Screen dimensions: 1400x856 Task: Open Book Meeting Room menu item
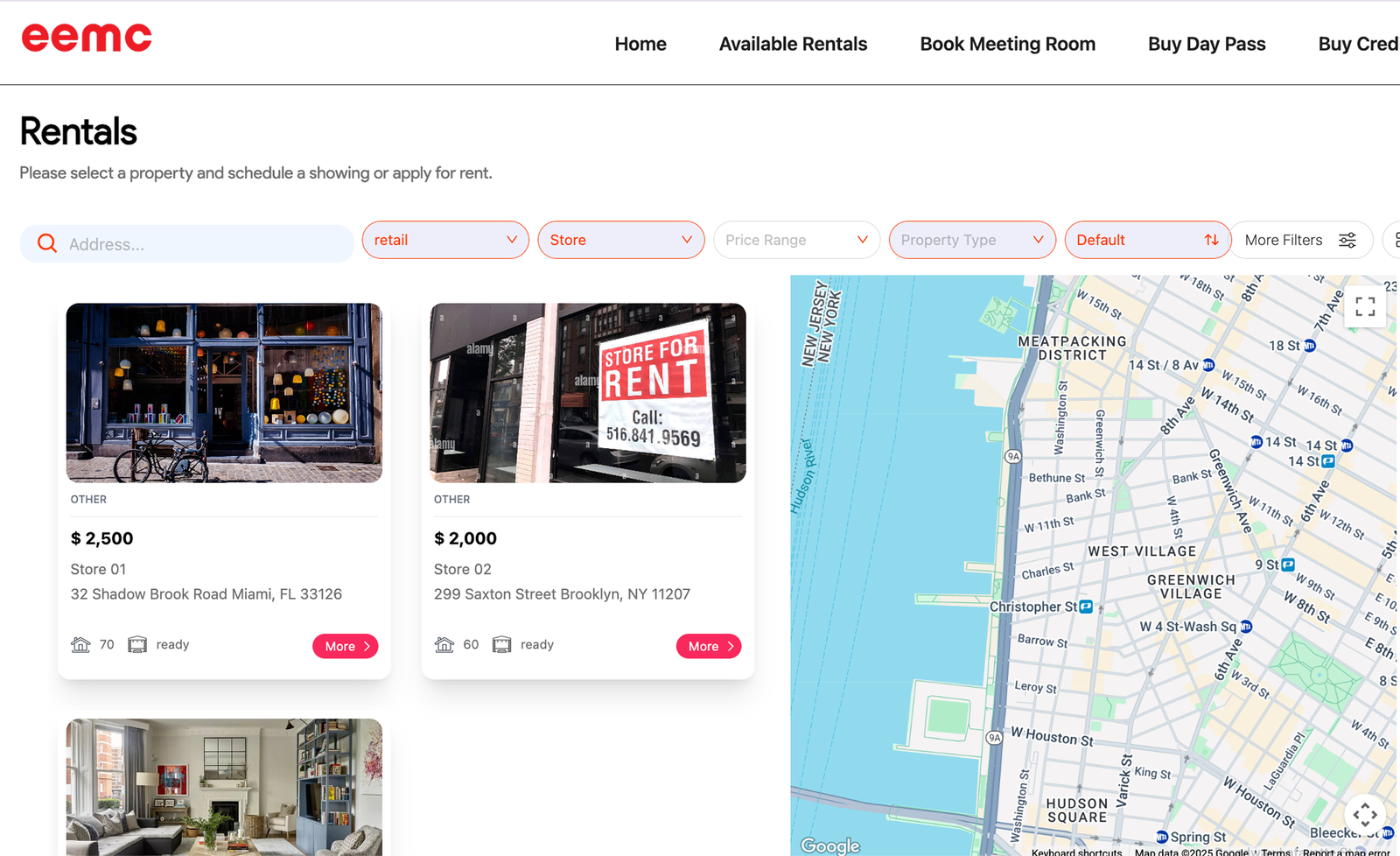1007,44
